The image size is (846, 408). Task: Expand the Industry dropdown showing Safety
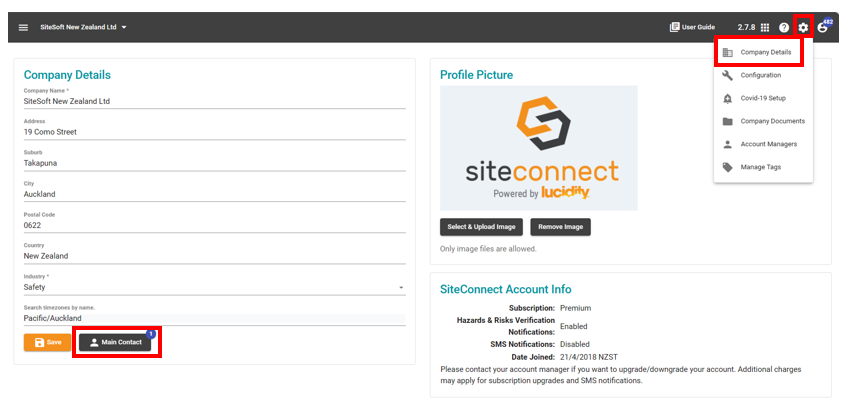click(215, 287)
